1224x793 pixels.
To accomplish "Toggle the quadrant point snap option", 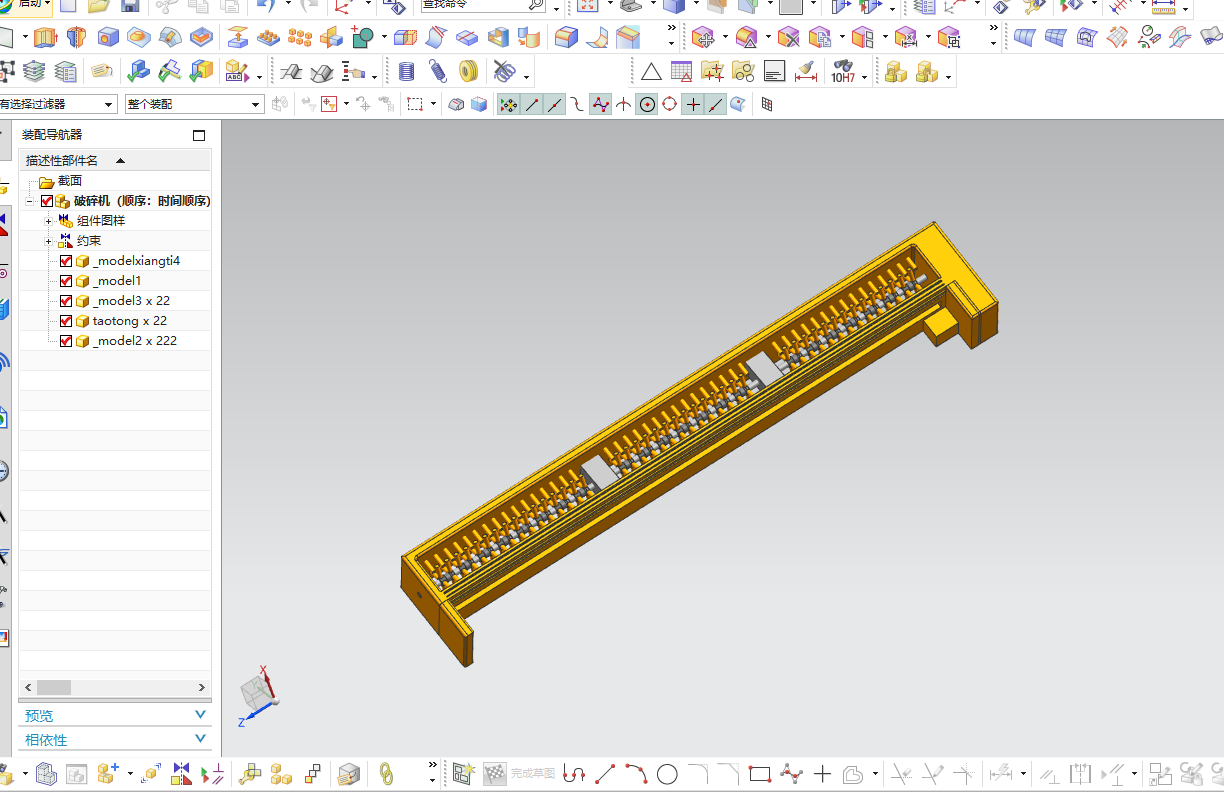I will pyautogui.click(x=670, y=104).
